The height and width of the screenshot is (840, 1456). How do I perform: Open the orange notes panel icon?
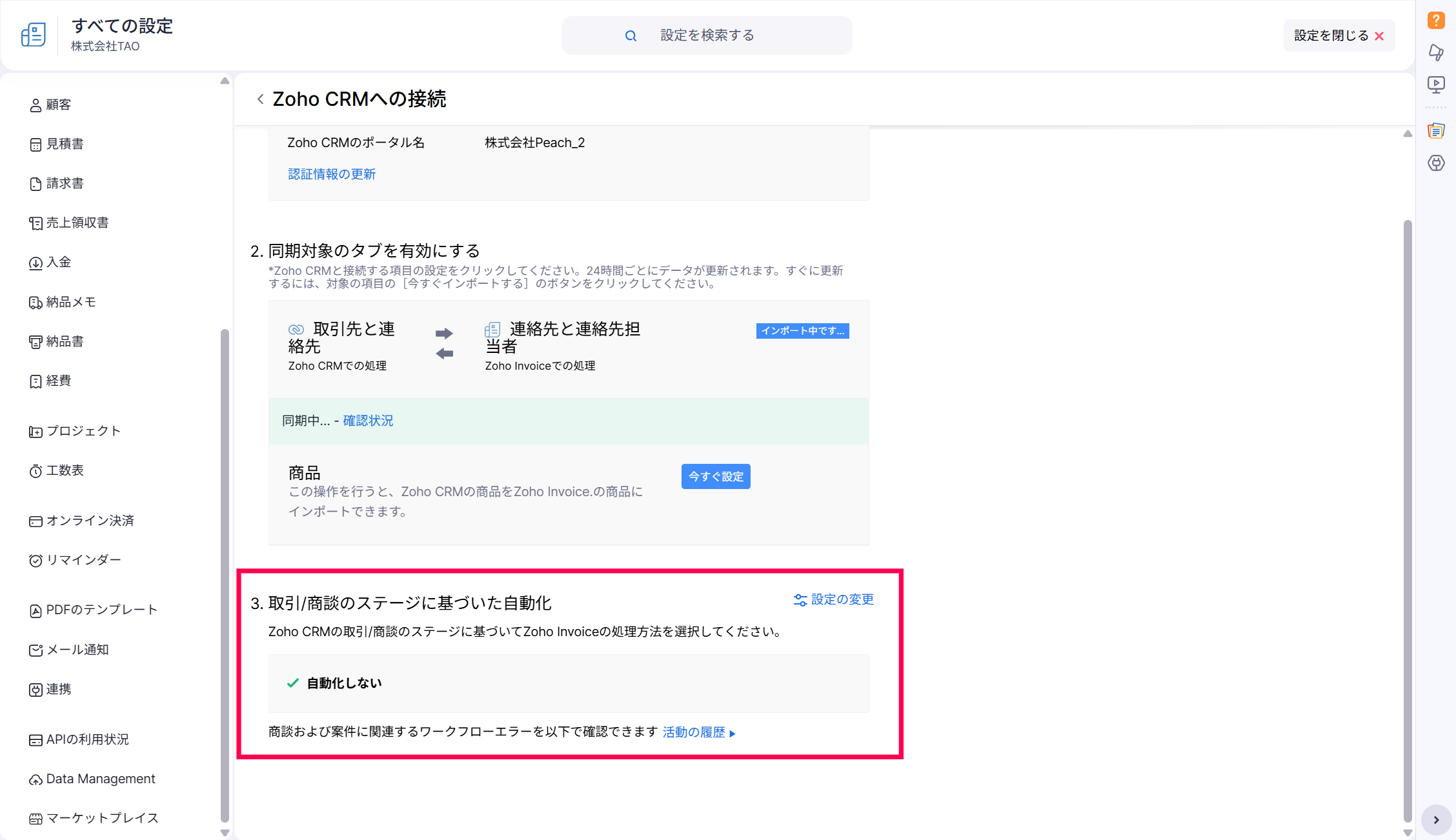1435,131
